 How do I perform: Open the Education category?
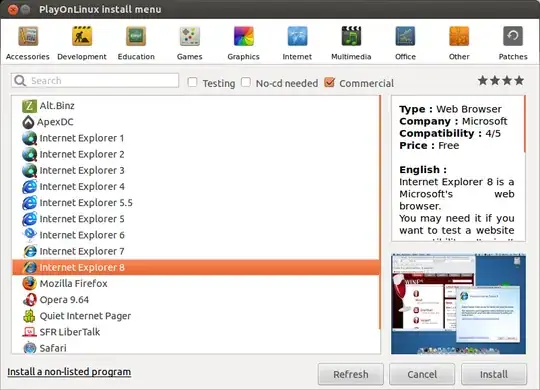(x=136, y=43)
